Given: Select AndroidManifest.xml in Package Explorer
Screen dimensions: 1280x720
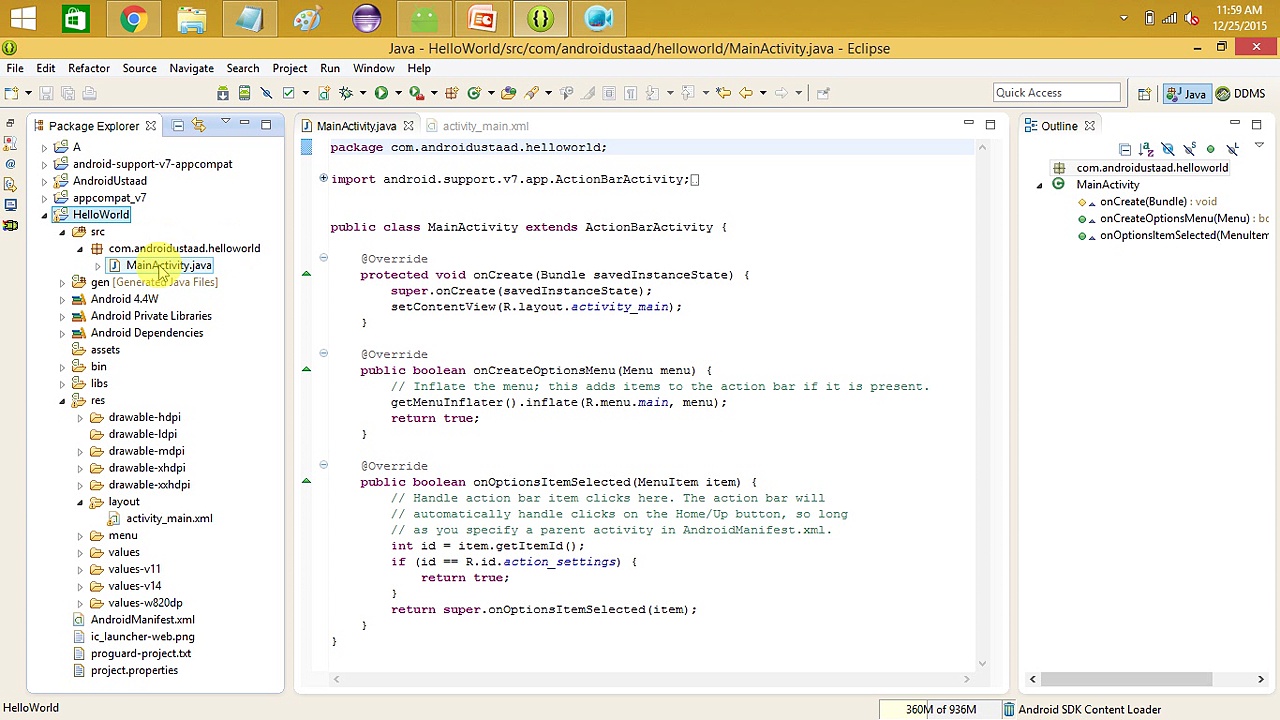Looking at the screenshot, I should coord(142,620).
